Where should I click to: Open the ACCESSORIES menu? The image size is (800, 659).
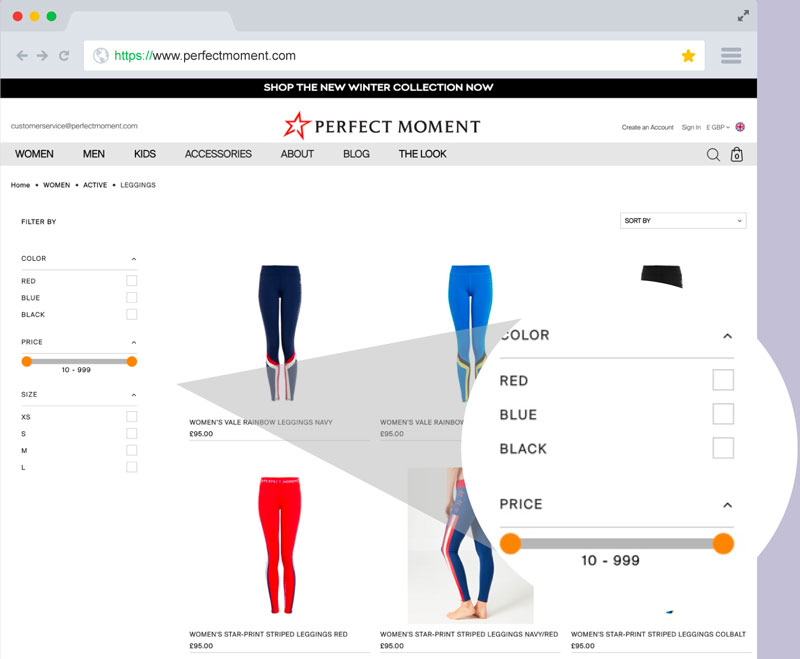coord(218,154)
